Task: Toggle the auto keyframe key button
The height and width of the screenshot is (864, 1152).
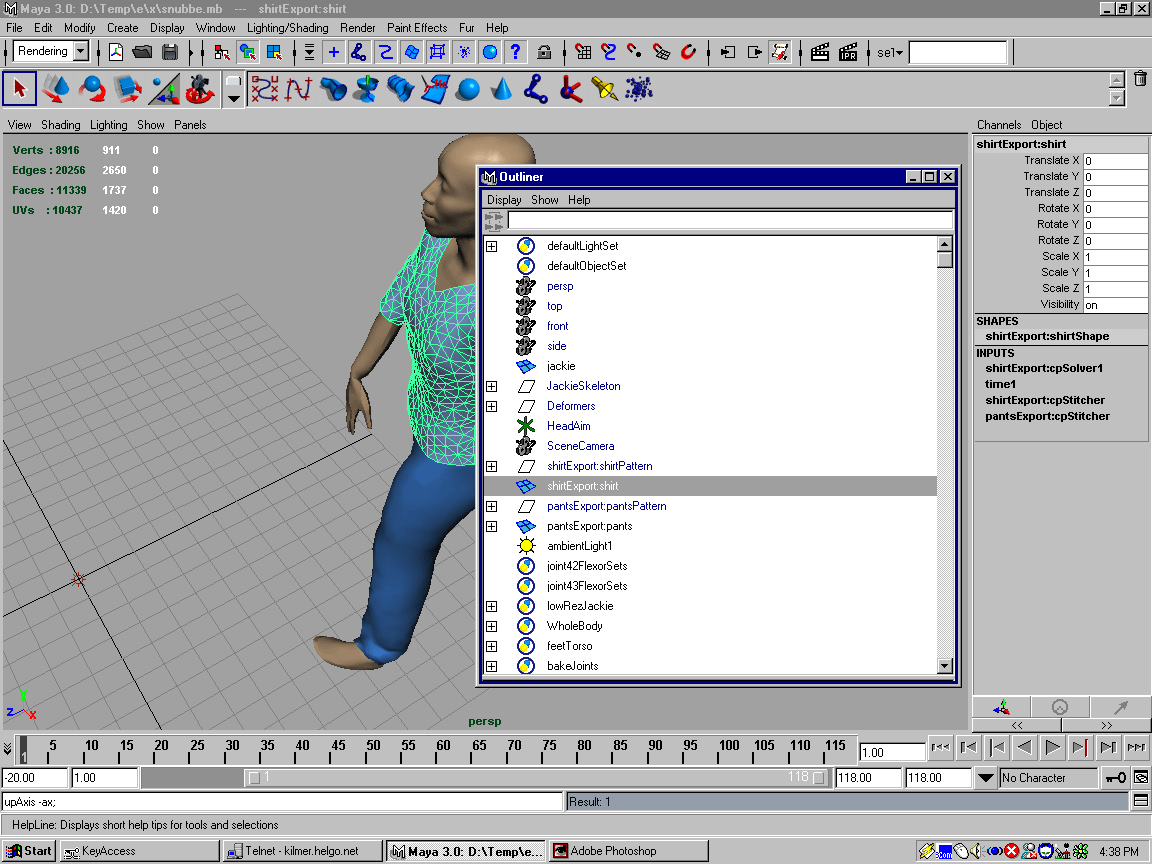Action: (1115, 777)
